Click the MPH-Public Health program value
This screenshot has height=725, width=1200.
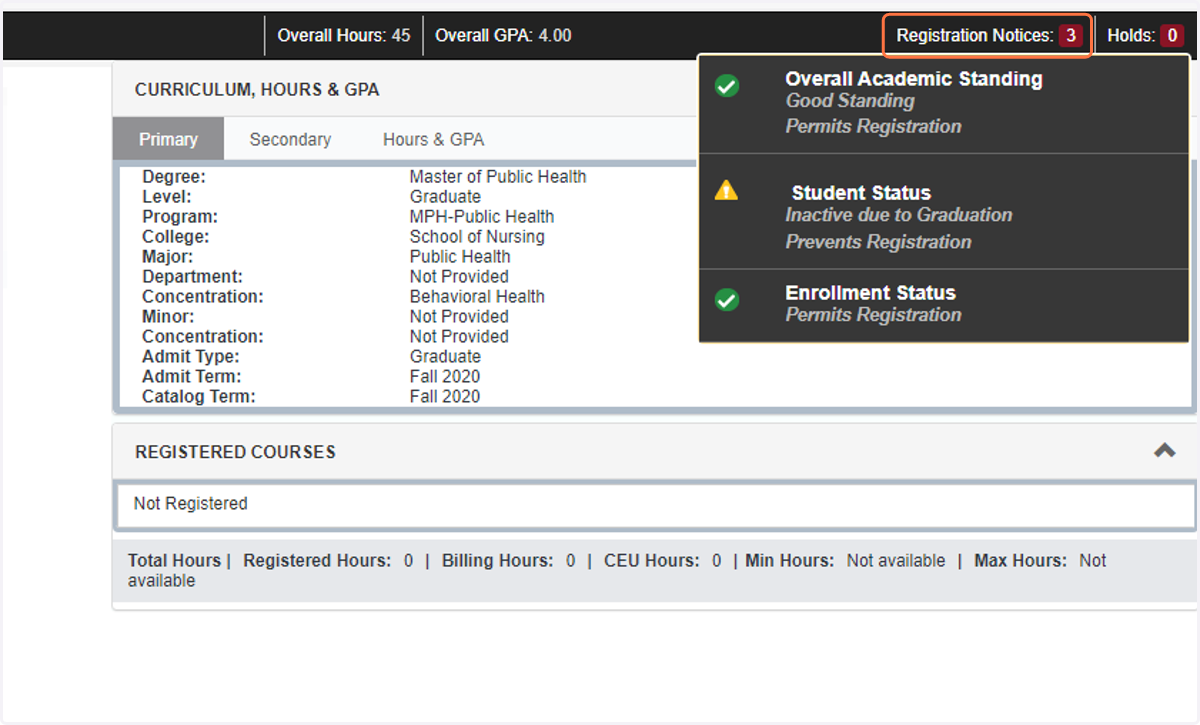coord(482,217)
